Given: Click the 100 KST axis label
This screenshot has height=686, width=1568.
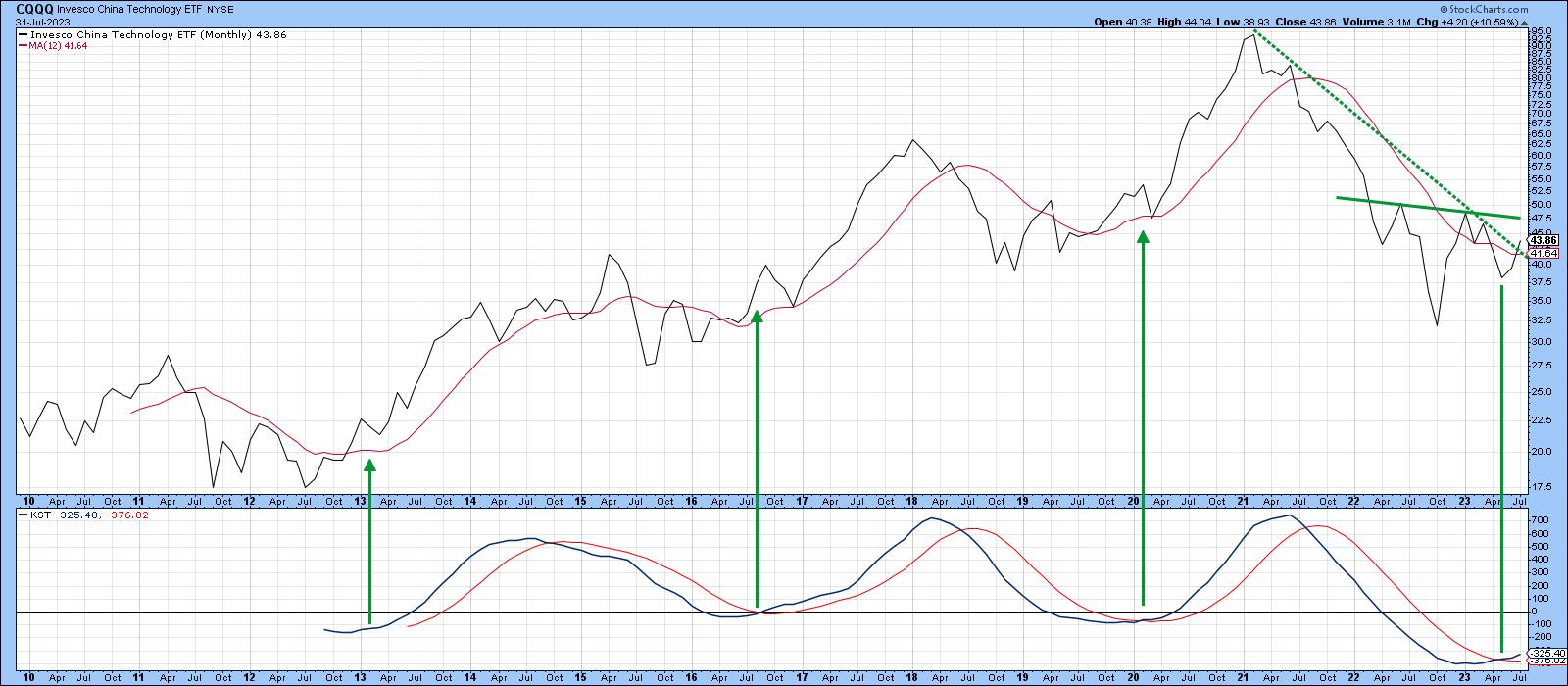Looking at the screenshot, I should pos(1539,598).
